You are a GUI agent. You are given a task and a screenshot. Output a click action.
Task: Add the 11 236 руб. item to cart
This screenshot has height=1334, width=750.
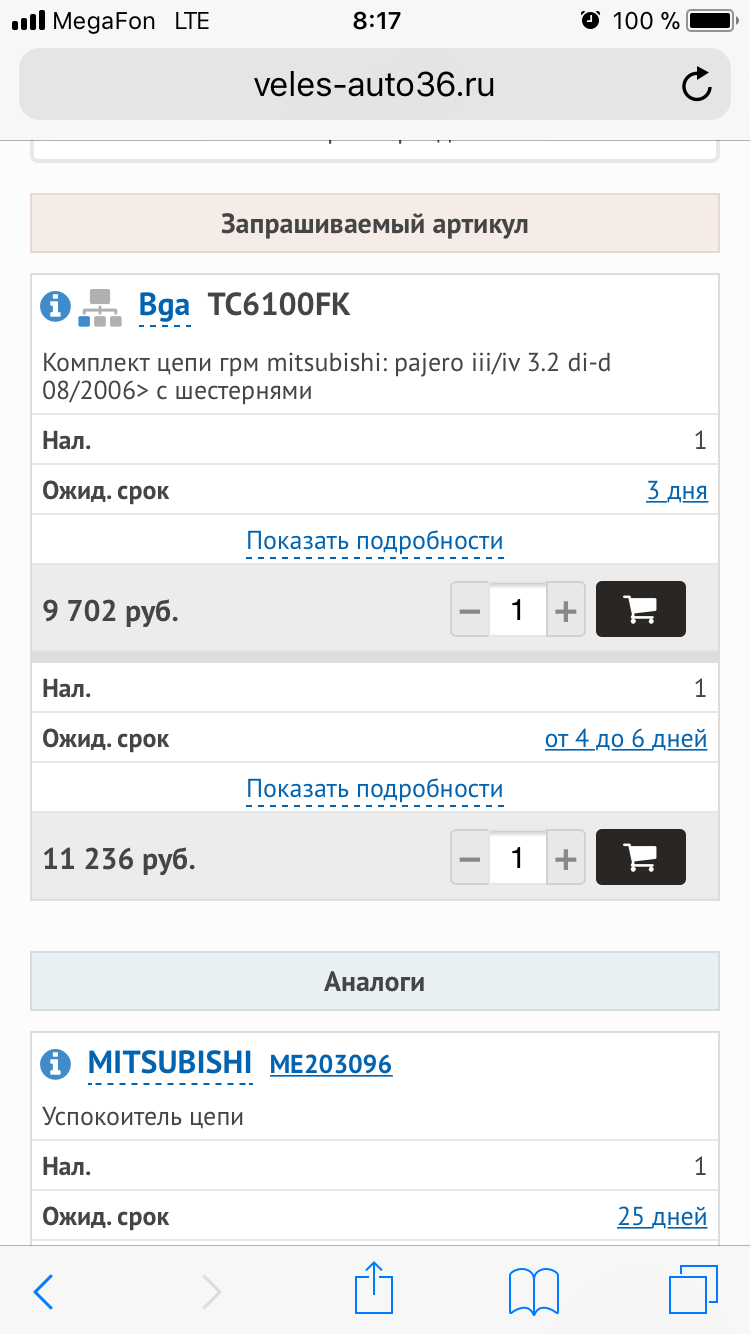pos(640,857)
